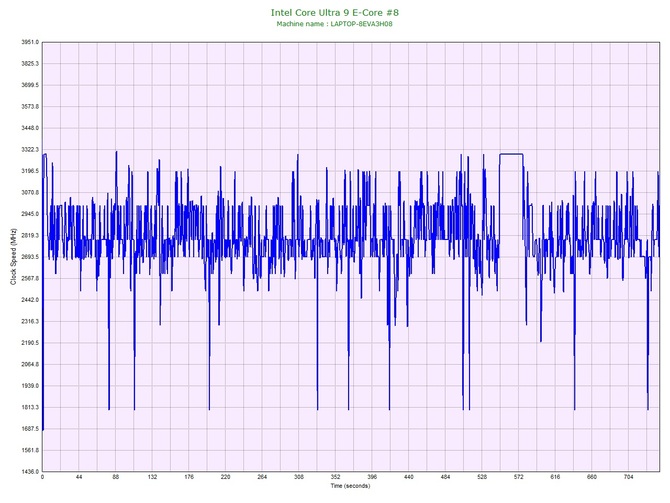Click the 572 label on the time axis
The width and height of the screenshot is (670, 503).
click(x=519, y=477)
